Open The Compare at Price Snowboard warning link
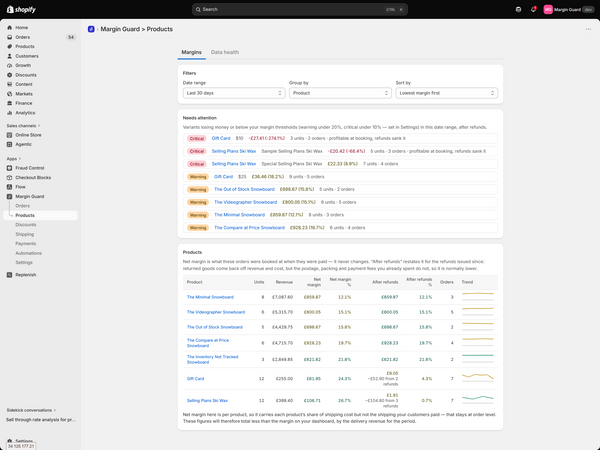 coord(249,228)
